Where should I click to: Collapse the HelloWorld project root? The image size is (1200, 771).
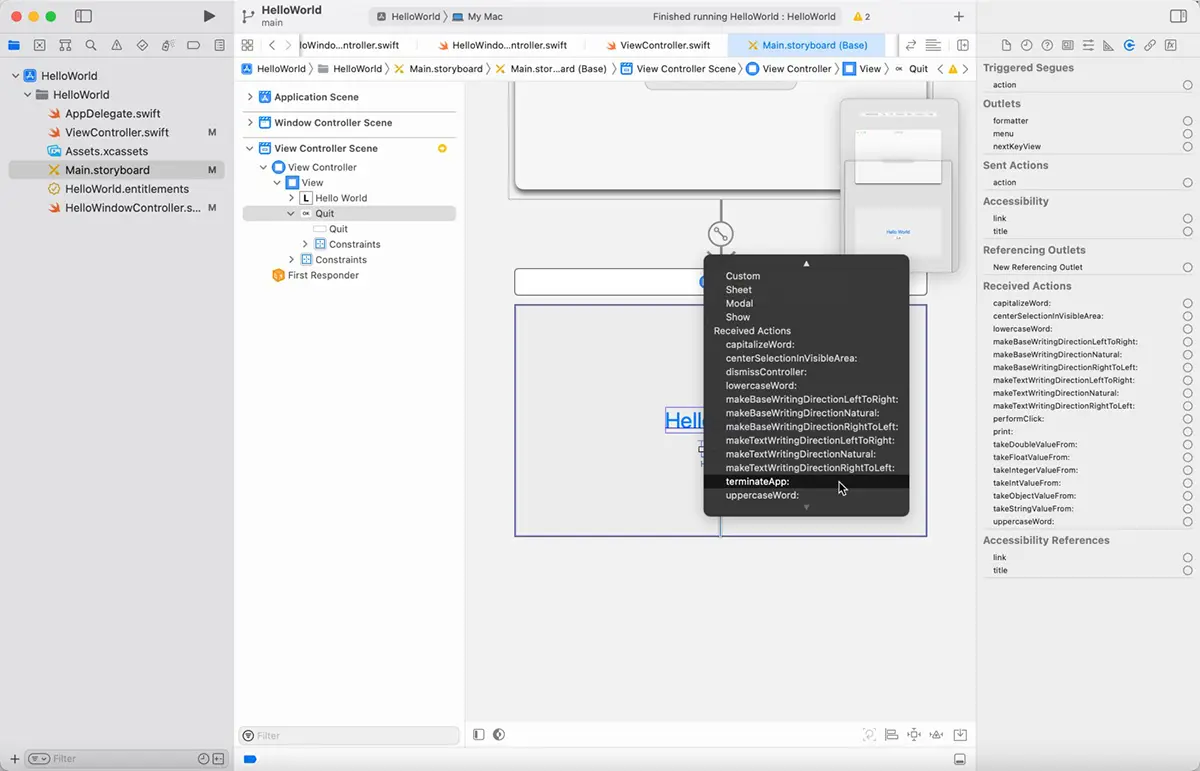tap(15, 76)
